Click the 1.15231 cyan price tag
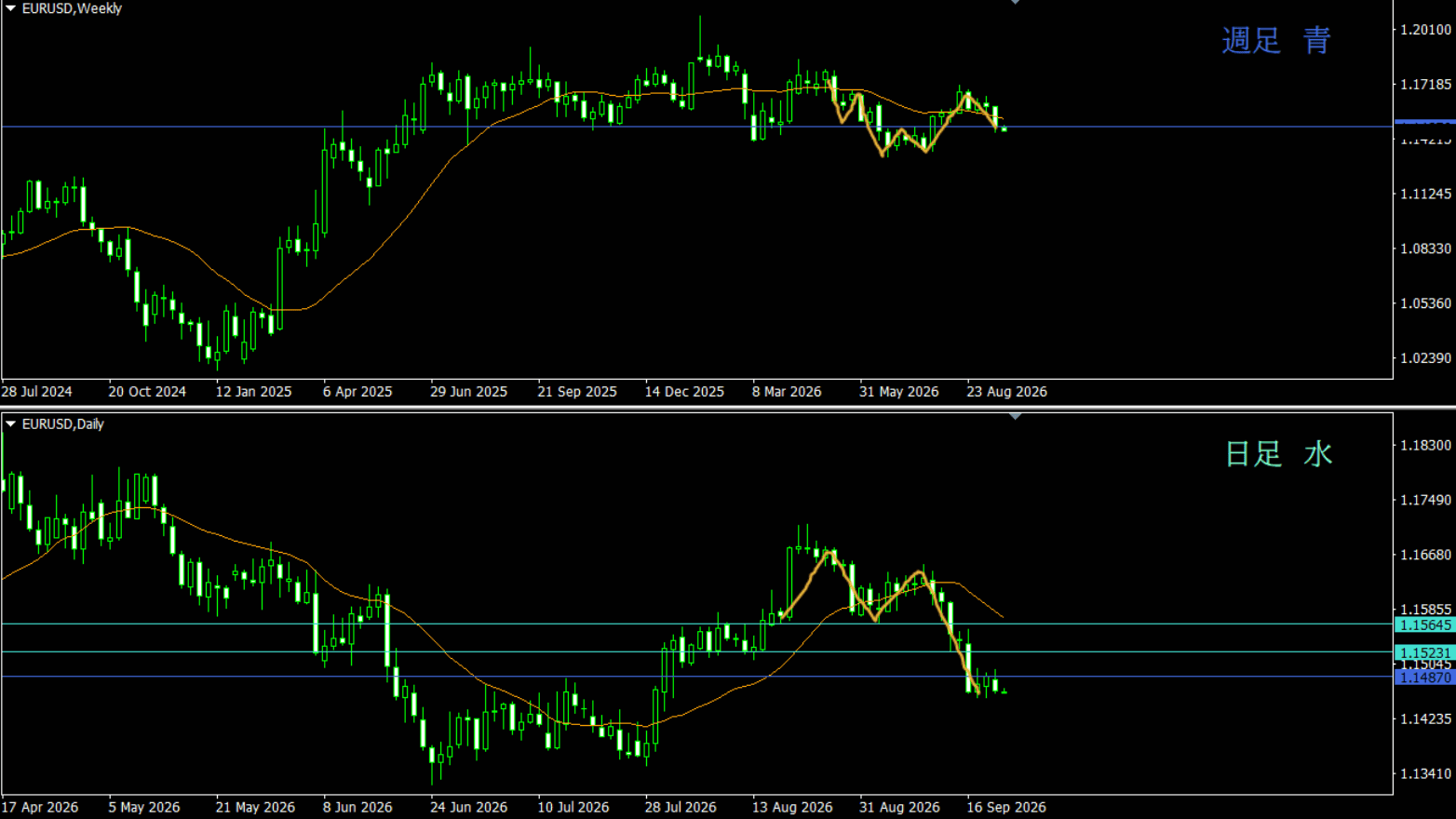Screen dimensions: 1456x819 click(1424, 652)
